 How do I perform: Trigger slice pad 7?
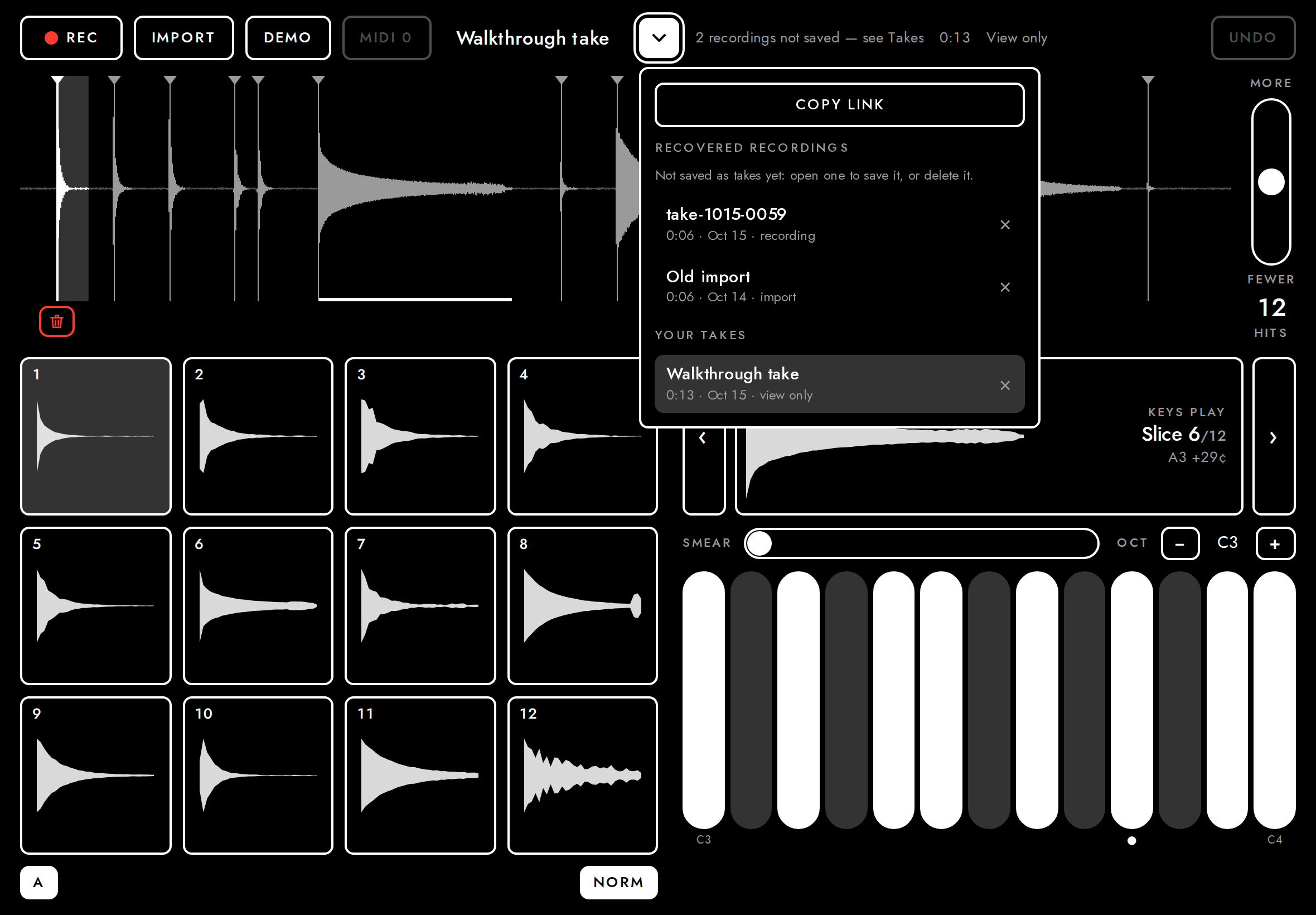(420, 606)
